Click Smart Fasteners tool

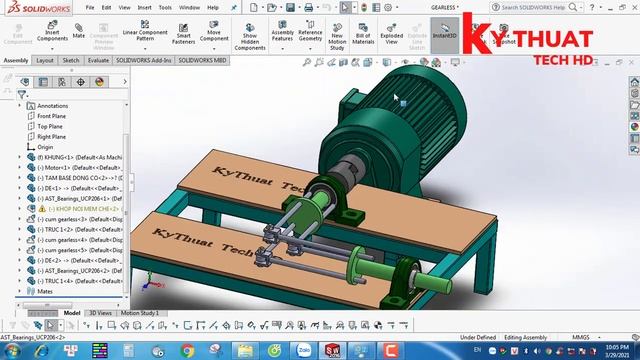click(183, 33)
